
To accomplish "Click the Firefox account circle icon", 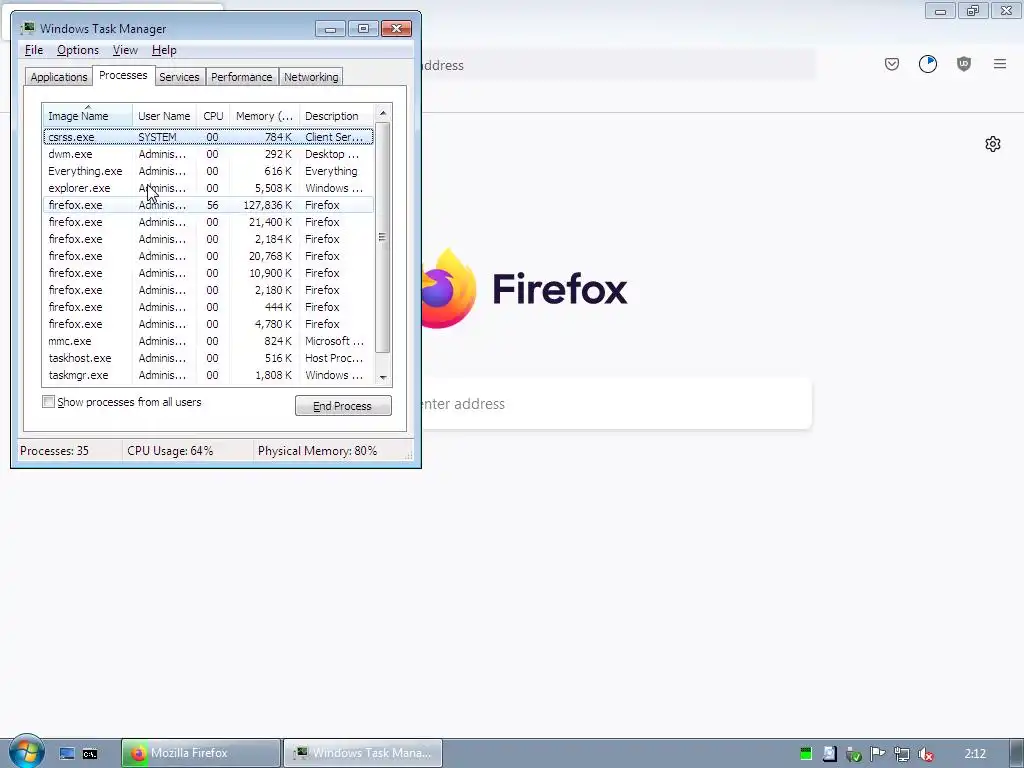I will [928, 64].
